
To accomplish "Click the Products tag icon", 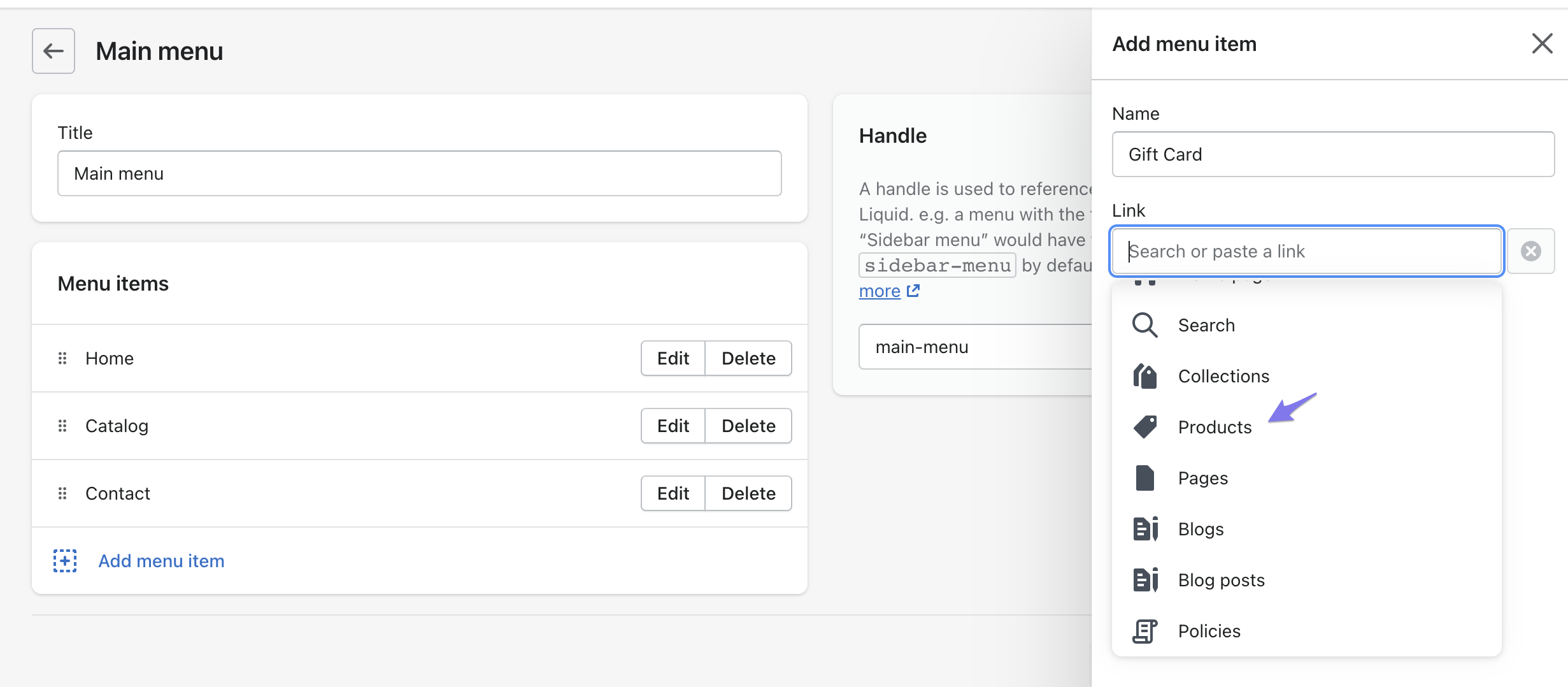I will [1144, 427].
